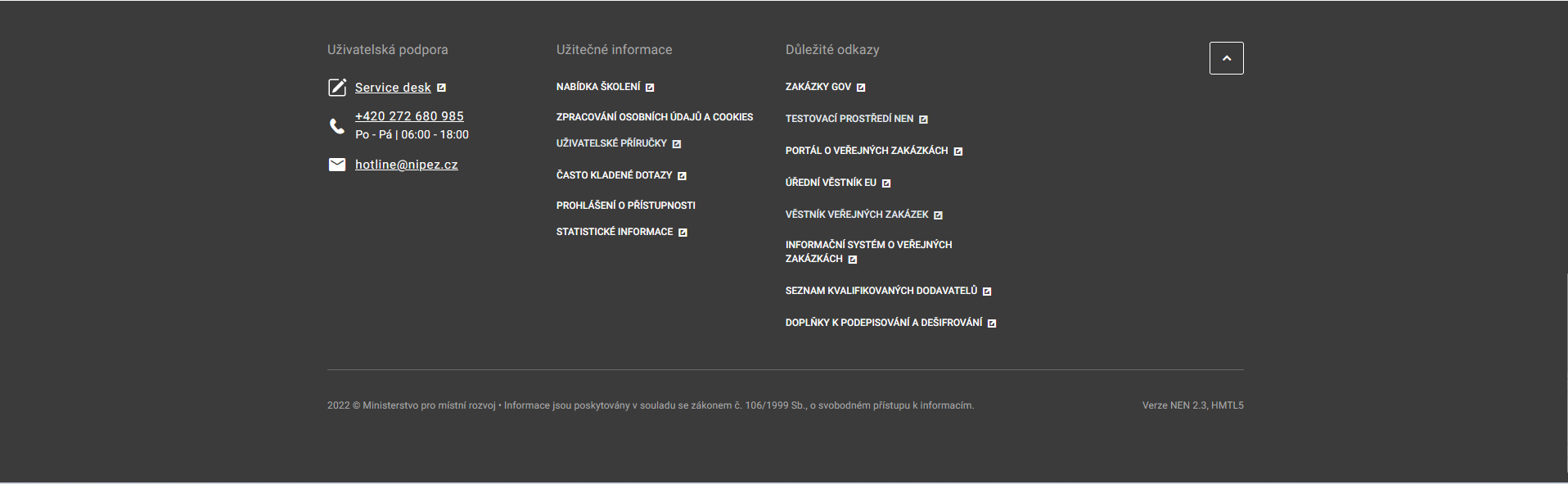The width and height of the screenshot is (1568, 484).
Task: Open Informační systém o veřejných zakázkách link
Action: pyautogui.click(x=868, y=251)
